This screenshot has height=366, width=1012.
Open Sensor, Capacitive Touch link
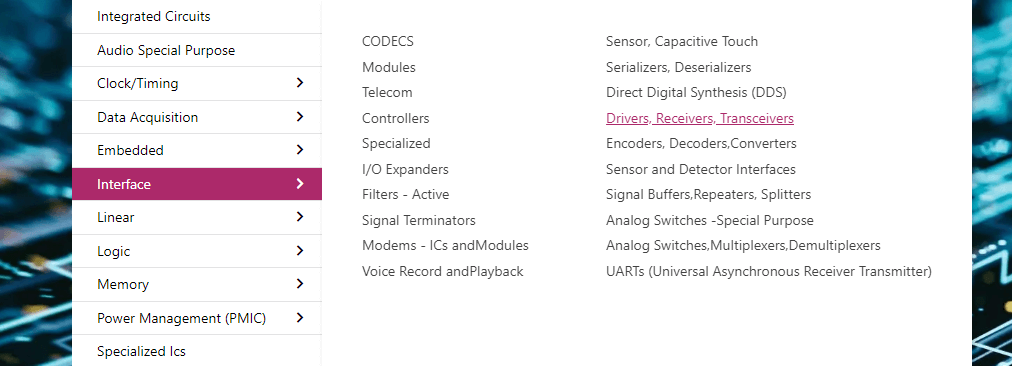pyautogui.click(x=682, y=41)
